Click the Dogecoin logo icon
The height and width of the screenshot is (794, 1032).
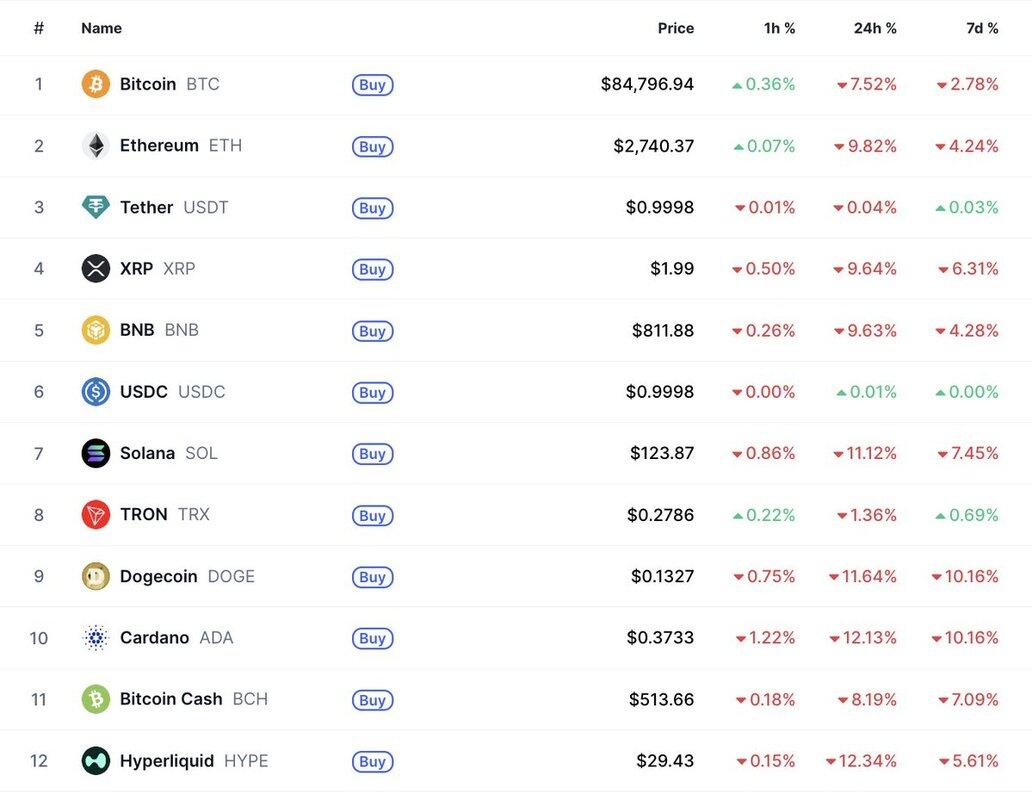[95, 576]
